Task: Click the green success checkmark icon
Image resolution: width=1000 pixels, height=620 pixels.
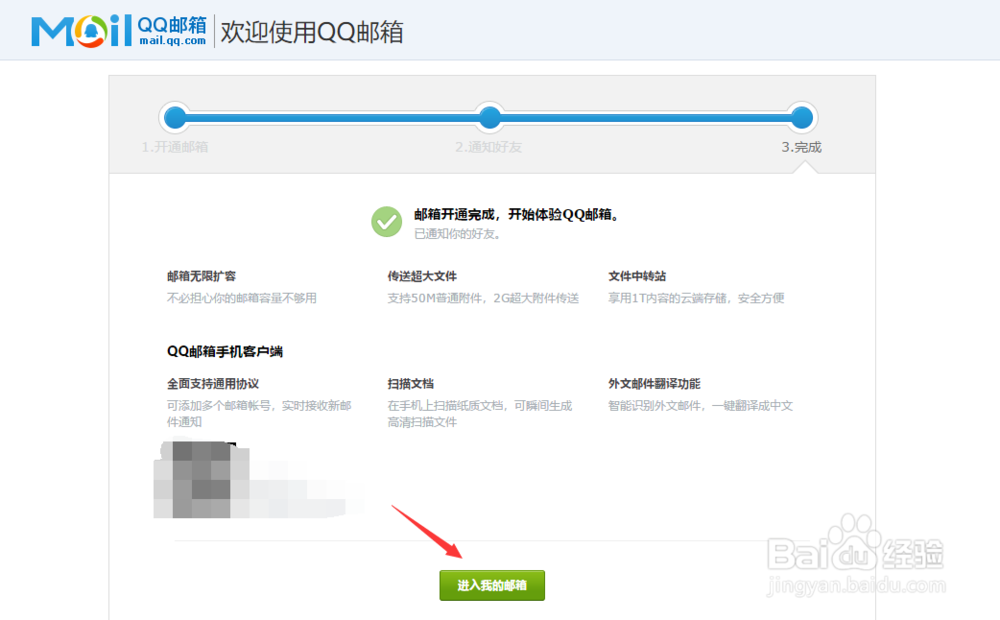Action: click(x=386, y=221)
